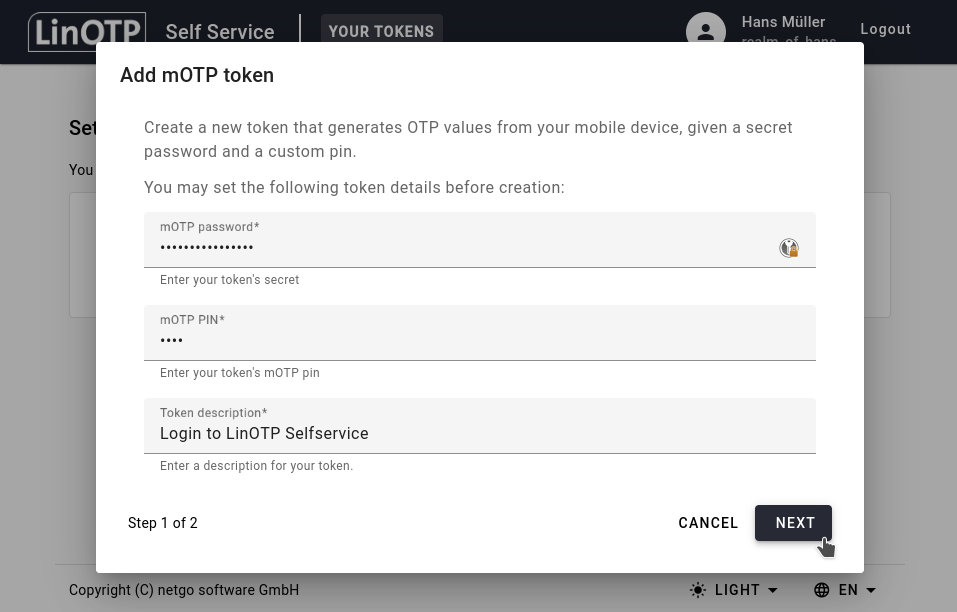Expand the EN language dropdown arrow
This screenshot has height=612, width=957.
[871, 590]
